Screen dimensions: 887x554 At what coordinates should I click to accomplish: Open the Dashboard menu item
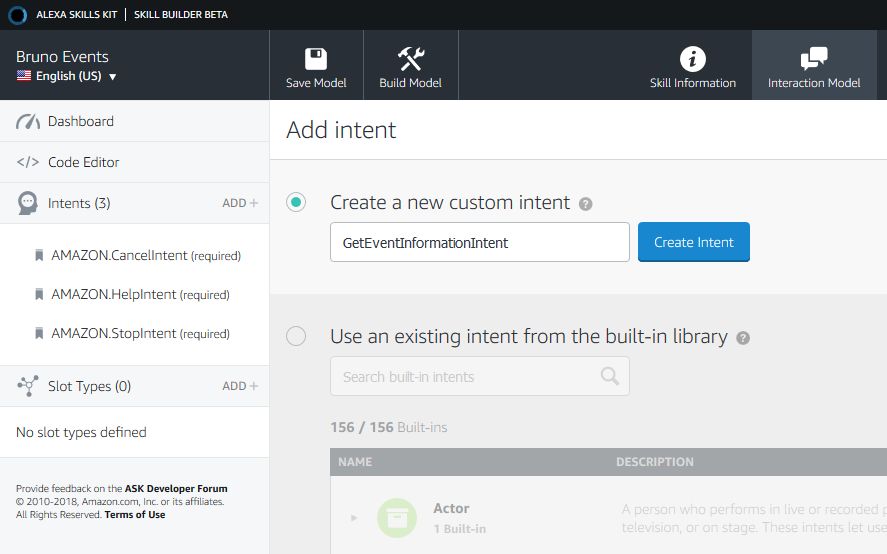[x=80, y=121]
